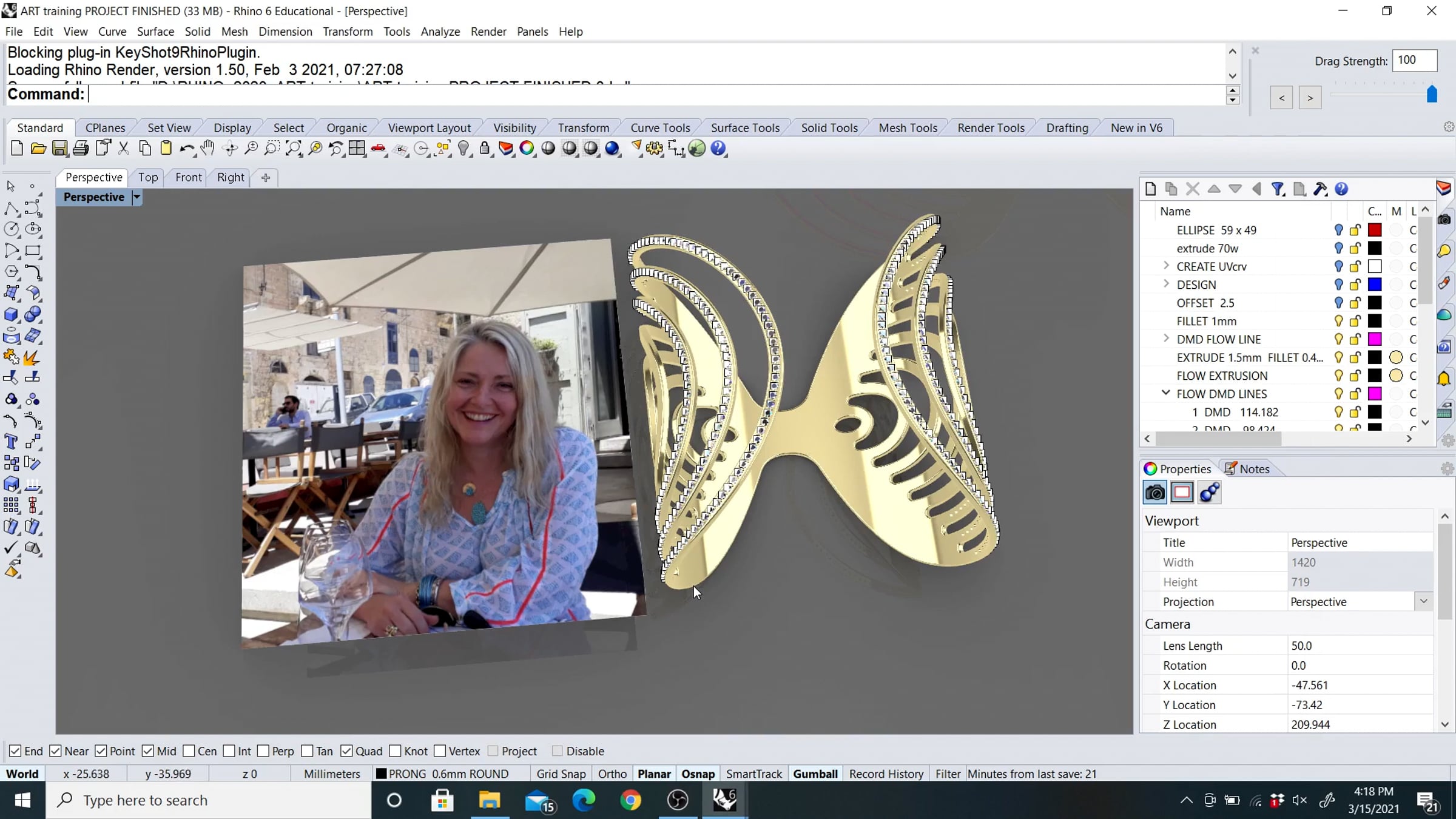Click the previous (<) Drag Strength button
Viewport: 1456px width, 819px height.
tap(1281, 98)
